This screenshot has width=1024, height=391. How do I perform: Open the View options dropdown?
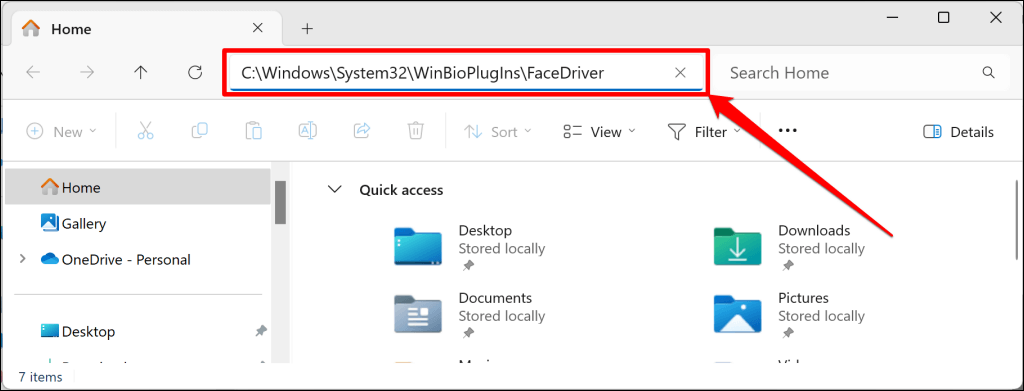(599, 132)
